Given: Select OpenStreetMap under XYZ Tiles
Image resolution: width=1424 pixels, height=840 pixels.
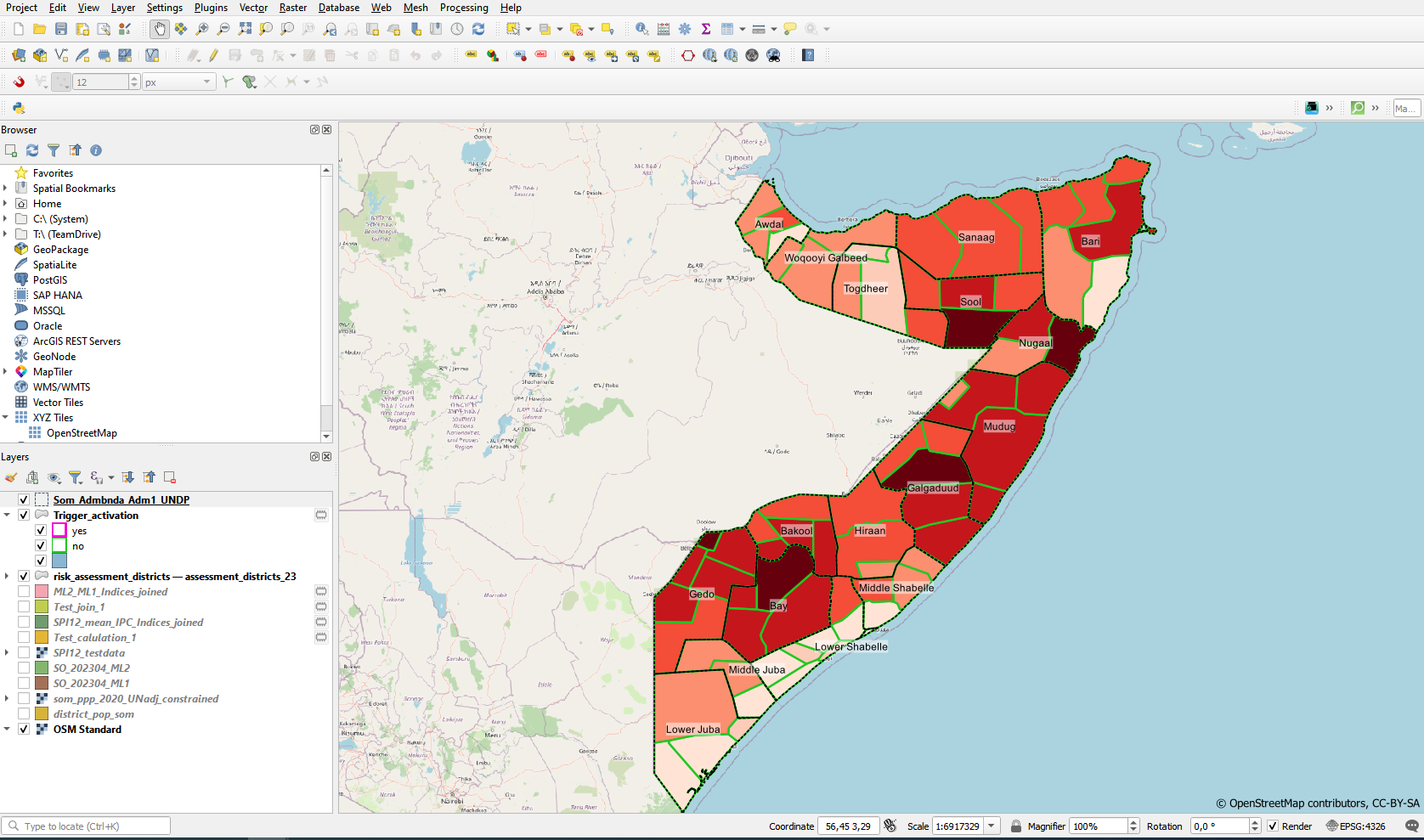Looking at the screenshot, I should [x=82, y=433].
